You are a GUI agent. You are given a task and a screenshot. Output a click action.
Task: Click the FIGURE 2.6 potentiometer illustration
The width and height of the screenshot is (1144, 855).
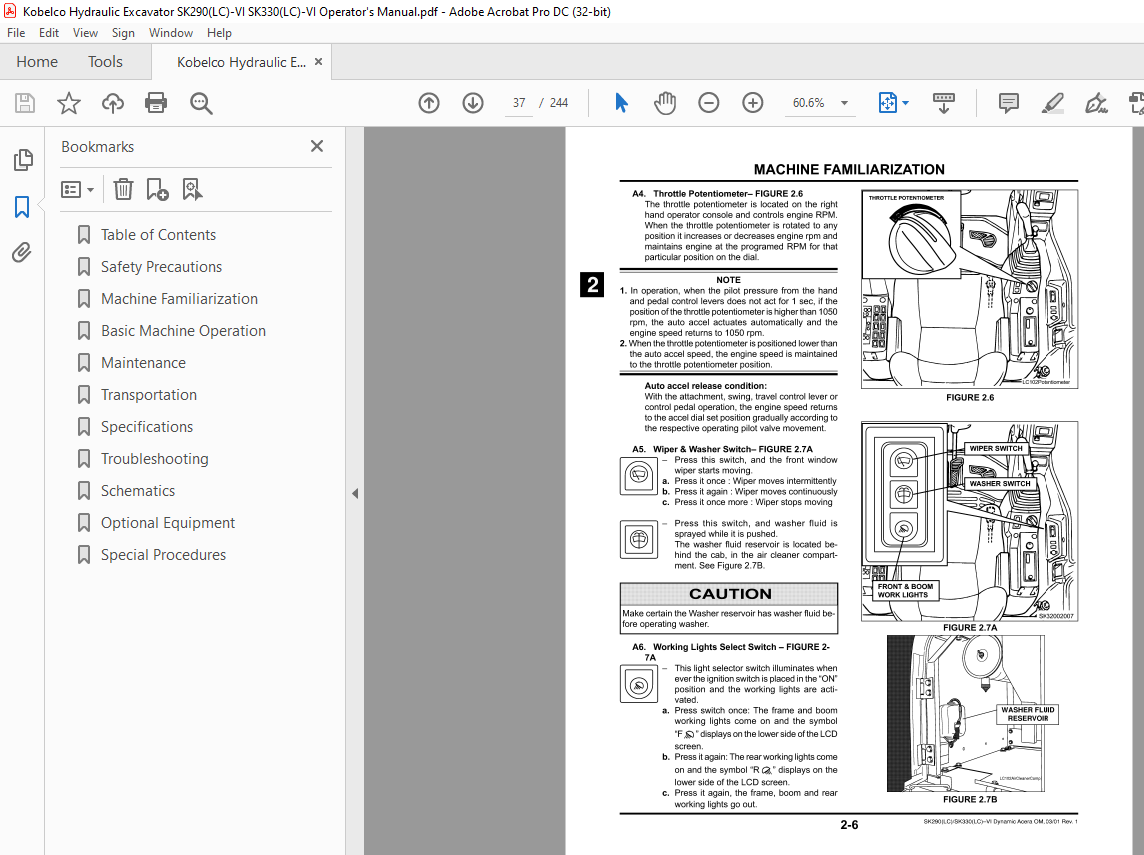(x=970, y=289)
